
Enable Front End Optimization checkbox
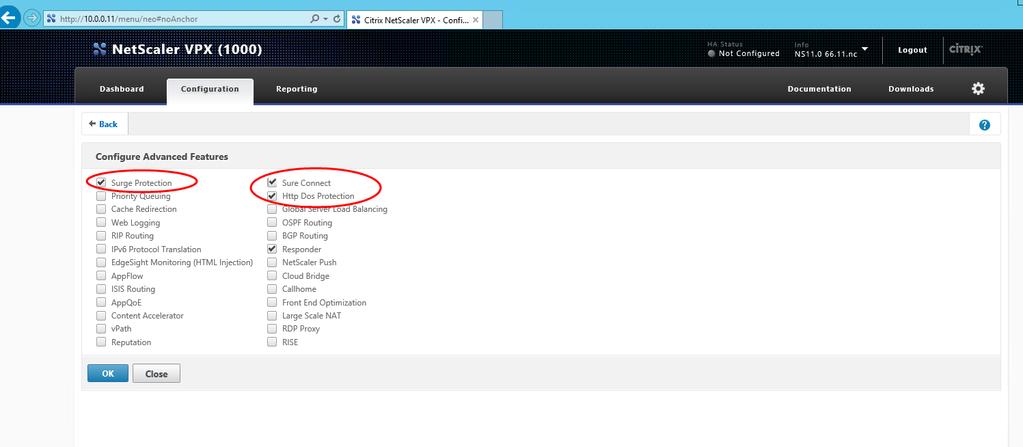click(271, 302)
